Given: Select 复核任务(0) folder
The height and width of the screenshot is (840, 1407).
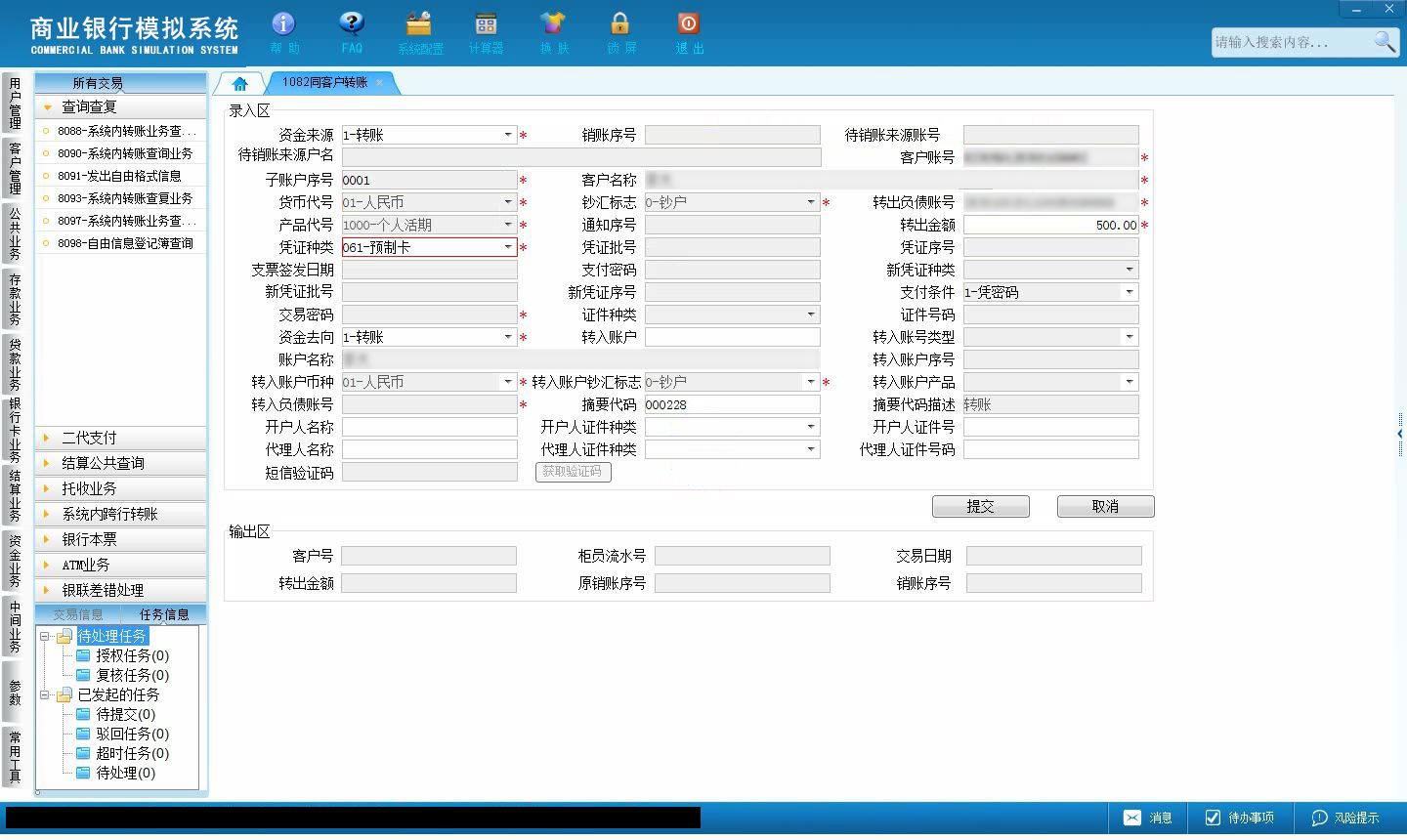Looking at the screenshot, I should pyautogui.click(x=122, y=675).
